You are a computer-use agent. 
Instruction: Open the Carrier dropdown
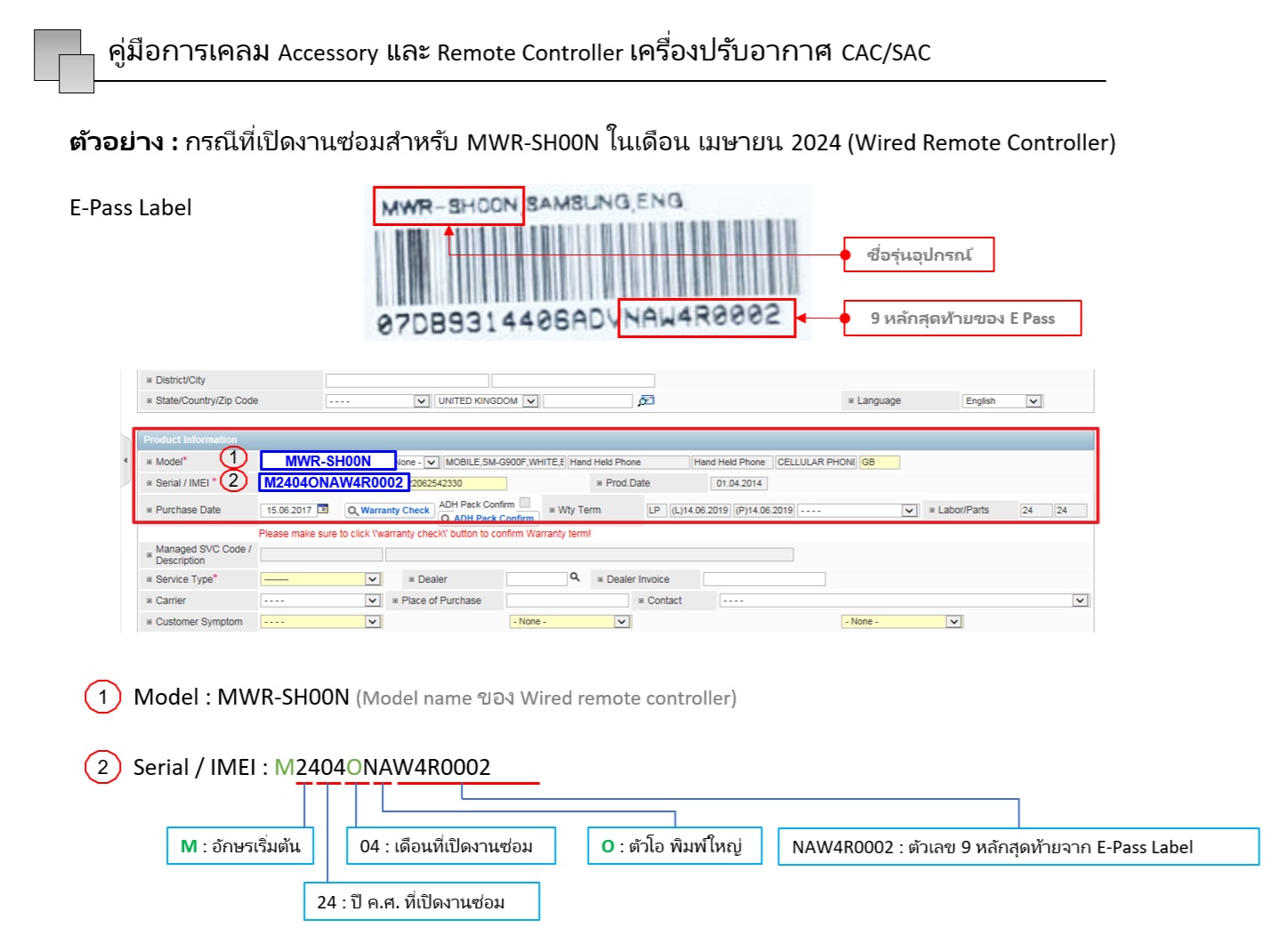320,601
